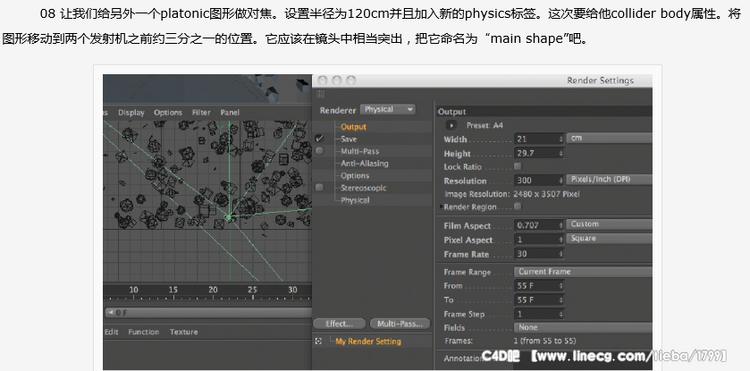750x371 pixels.
Task: Open the Frame Range Current Frame dropdown
Action: [583, 272]
